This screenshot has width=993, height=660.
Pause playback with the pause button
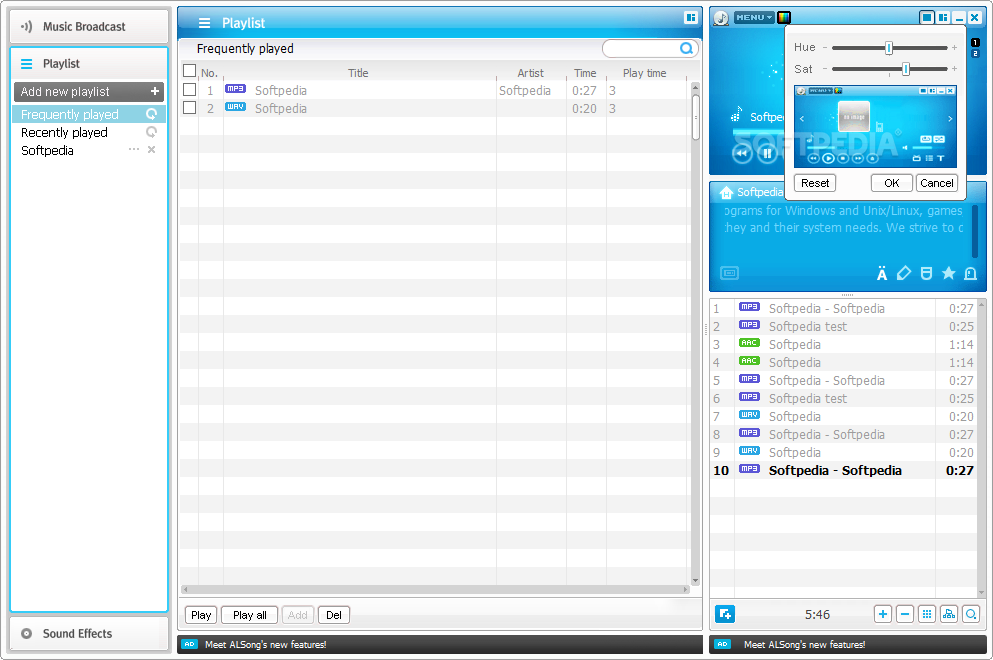(x=768, y=153)
